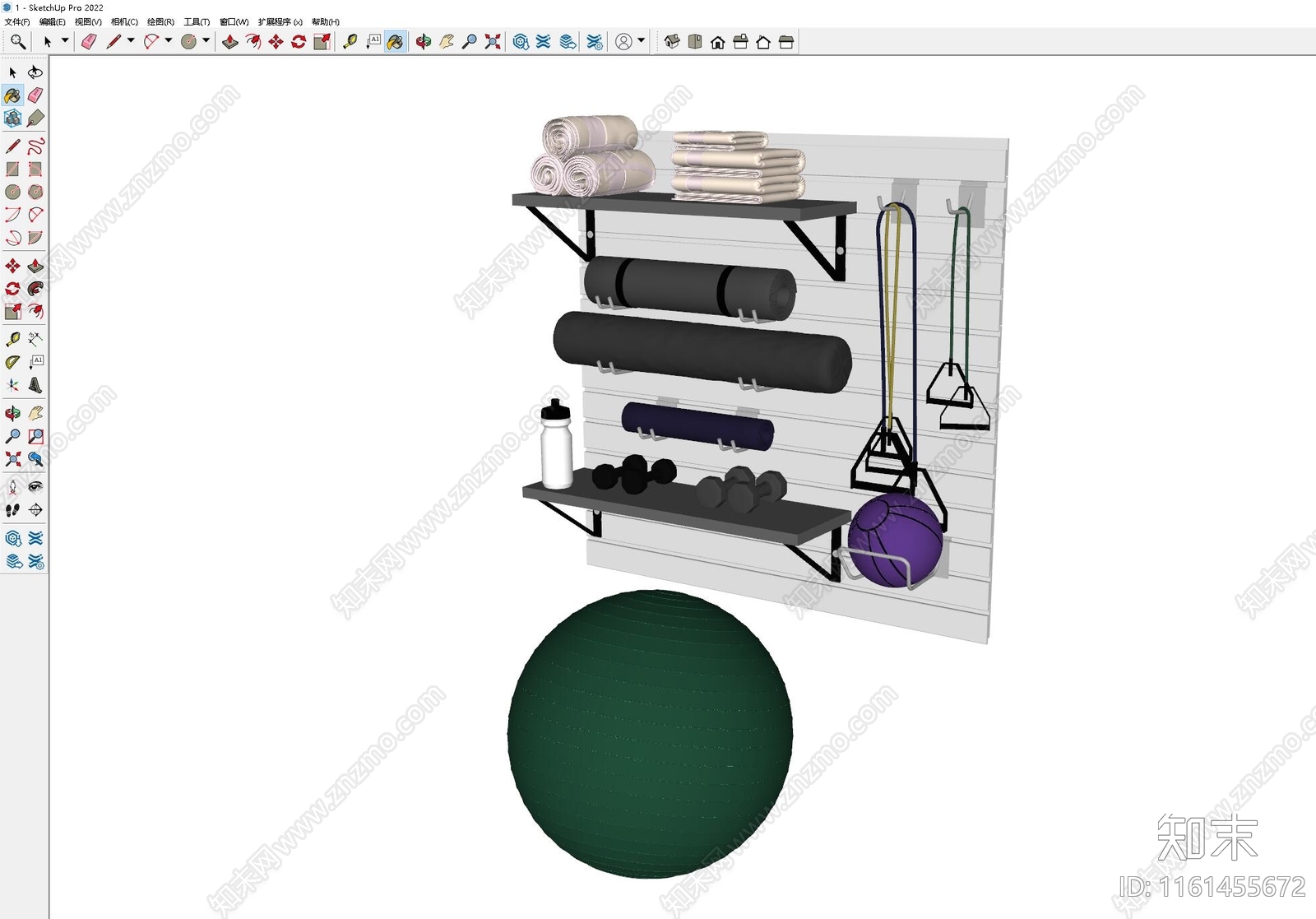Viewport: 1316px width, 919px height.
Task: Select the Paint Bucket tool in left palette
Action: [x=12, y=95]
